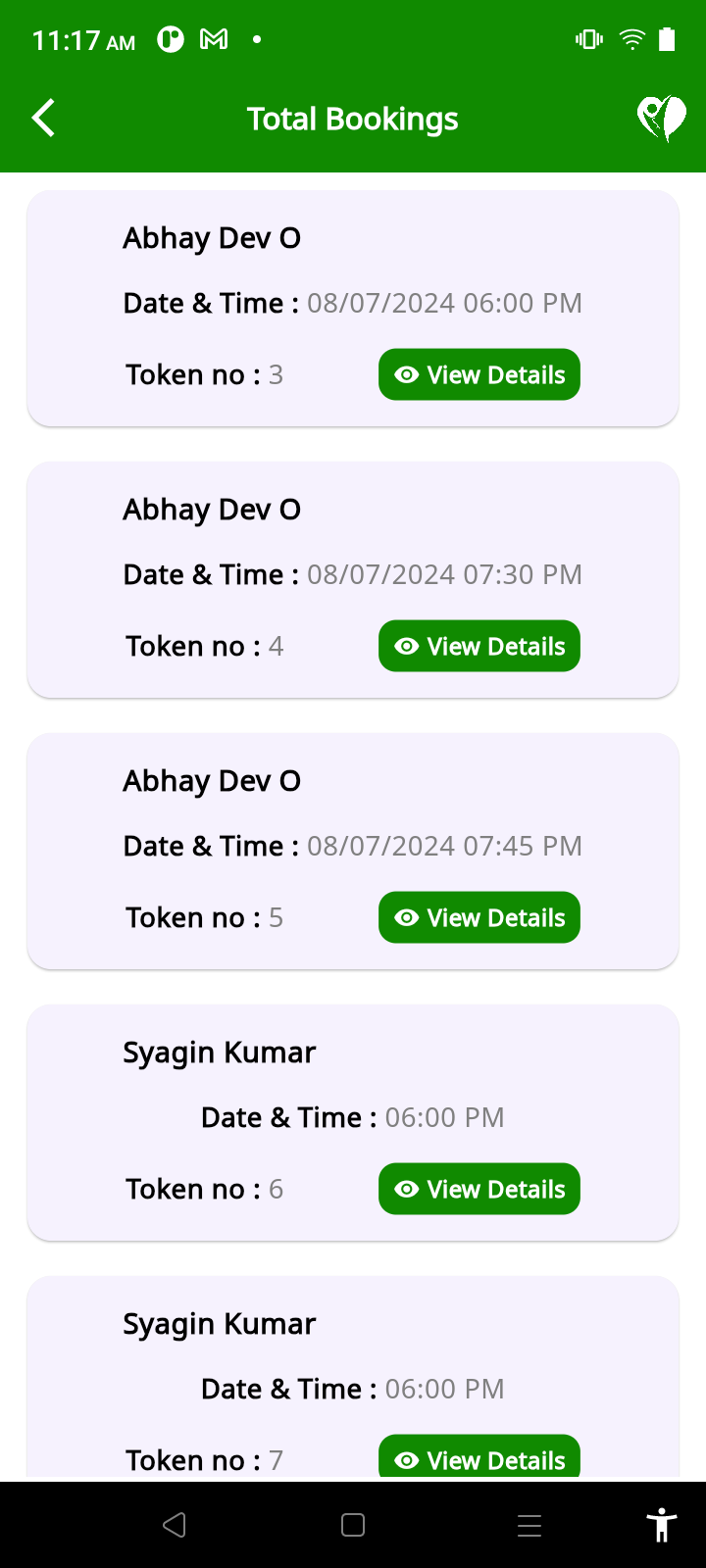Tap the Gmail notification icon in status bar
706x1568 pixels.
click(x=214, y=39)
